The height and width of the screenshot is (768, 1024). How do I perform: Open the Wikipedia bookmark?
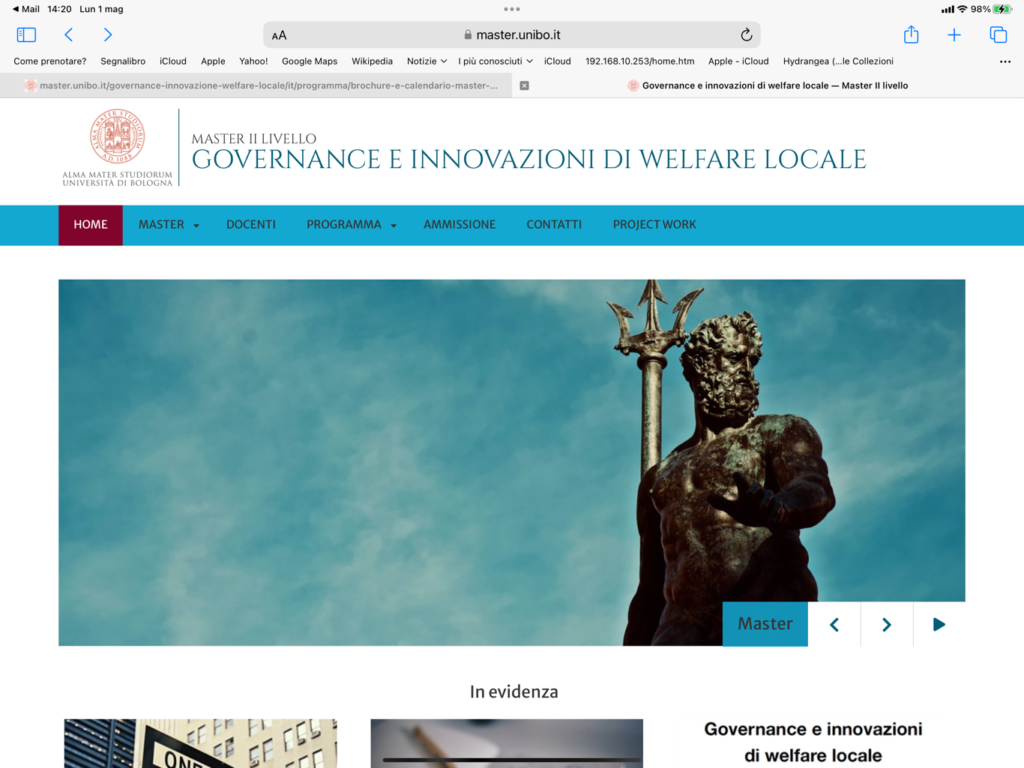pos(372,61)
